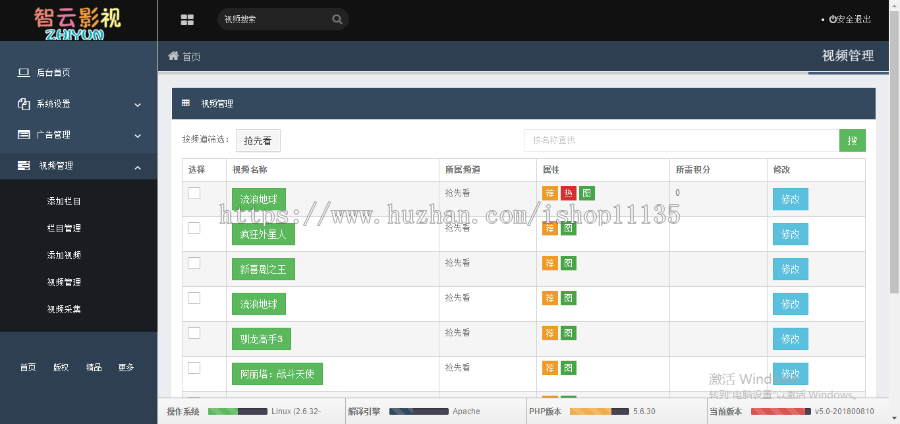This screenshot has height=424, width=900.
Task: Click the 荐 tag in 阿丽塔：战斗天使 row
Action: point(550,368)
